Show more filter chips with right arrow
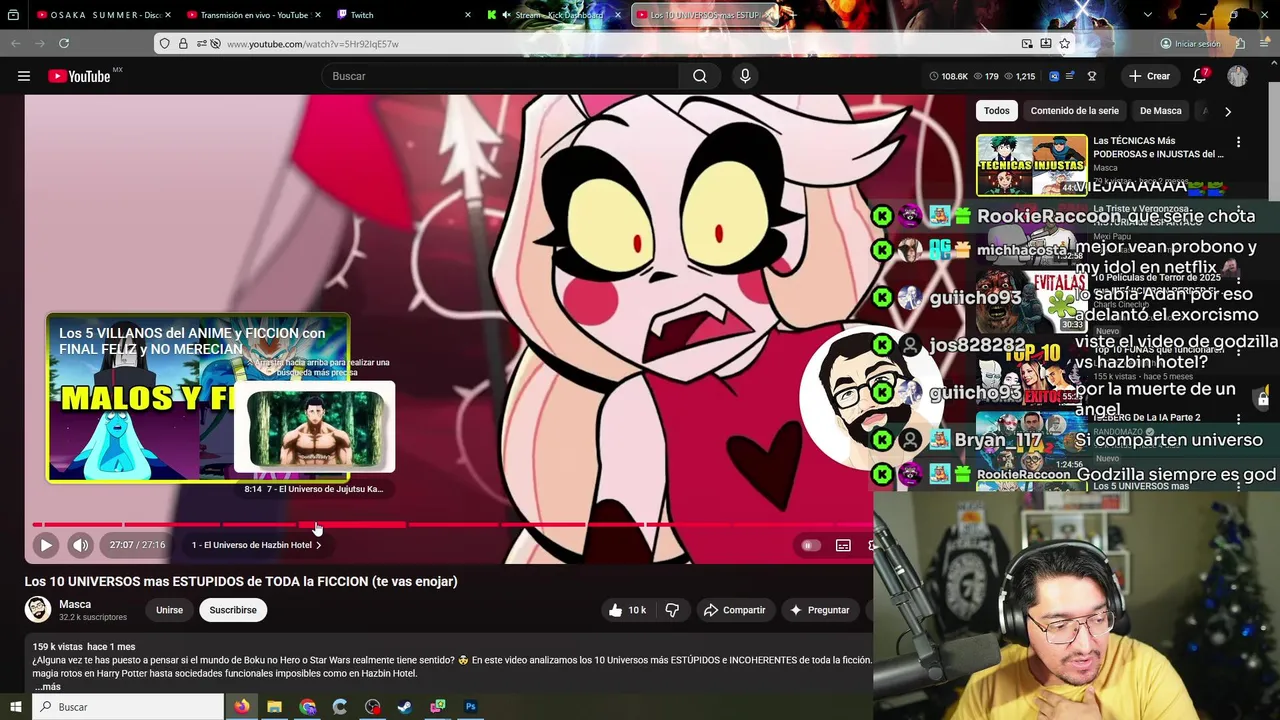 click(1228, 111)
